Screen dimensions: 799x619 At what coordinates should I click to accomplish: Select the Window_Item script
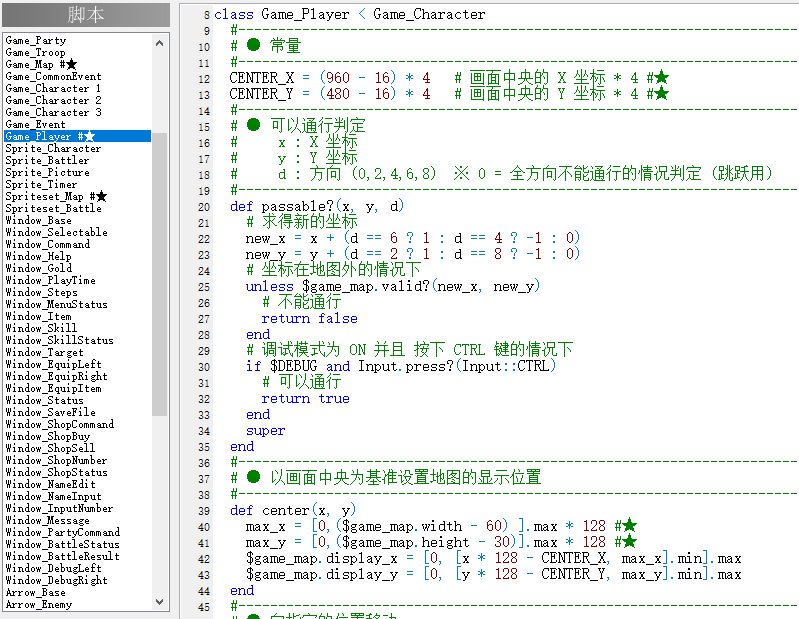point(38,316)
